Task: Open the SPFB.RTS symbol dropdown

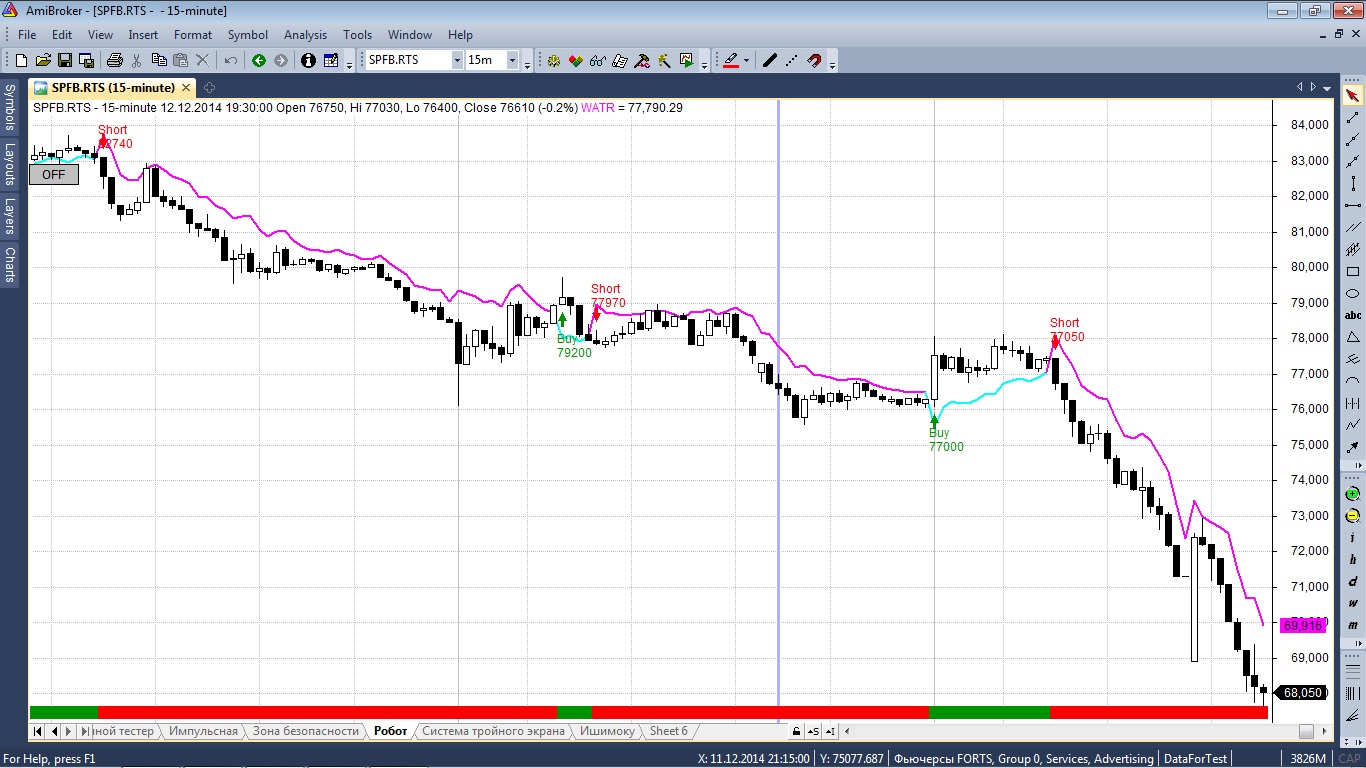Action: point(457,60)
